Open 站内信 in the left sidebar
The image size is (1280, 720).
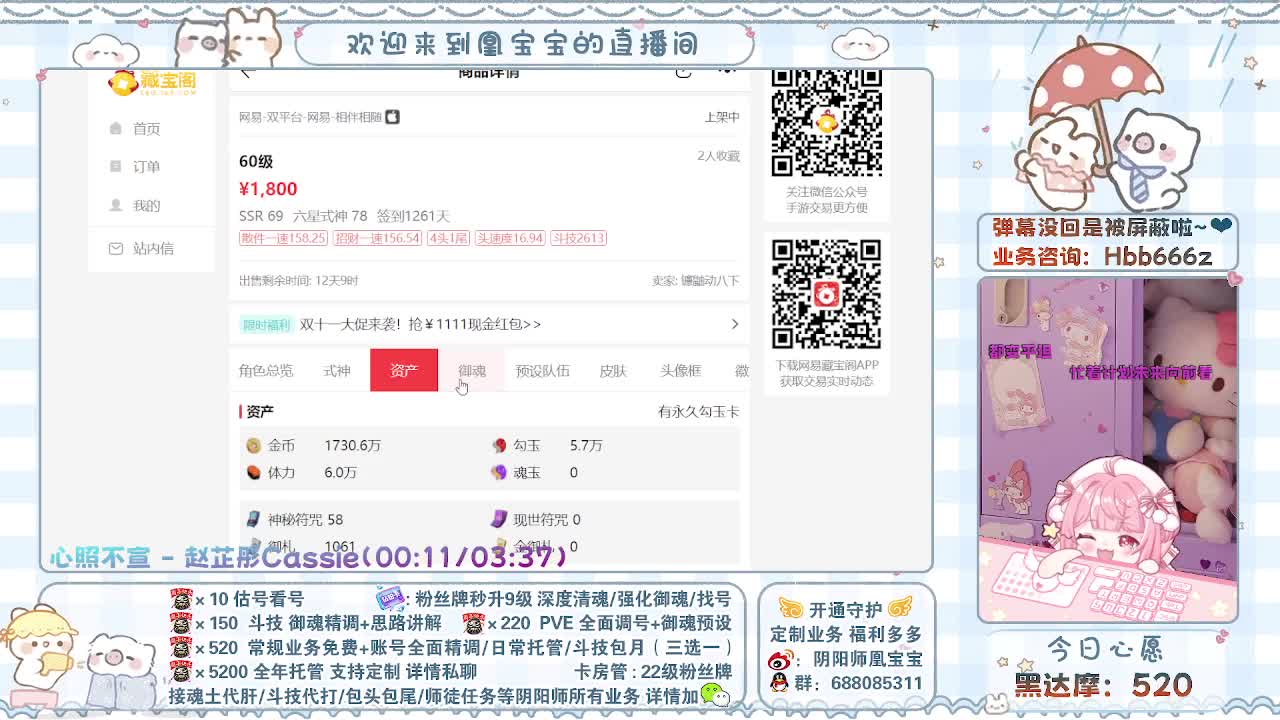tap(153, 248)
